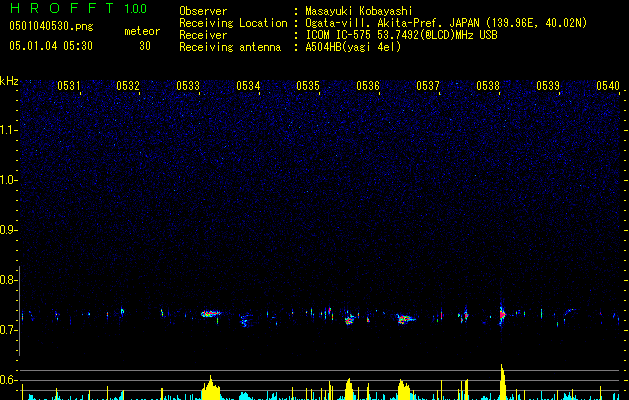Click the 1.1 frequency axis label

(9, 130)
